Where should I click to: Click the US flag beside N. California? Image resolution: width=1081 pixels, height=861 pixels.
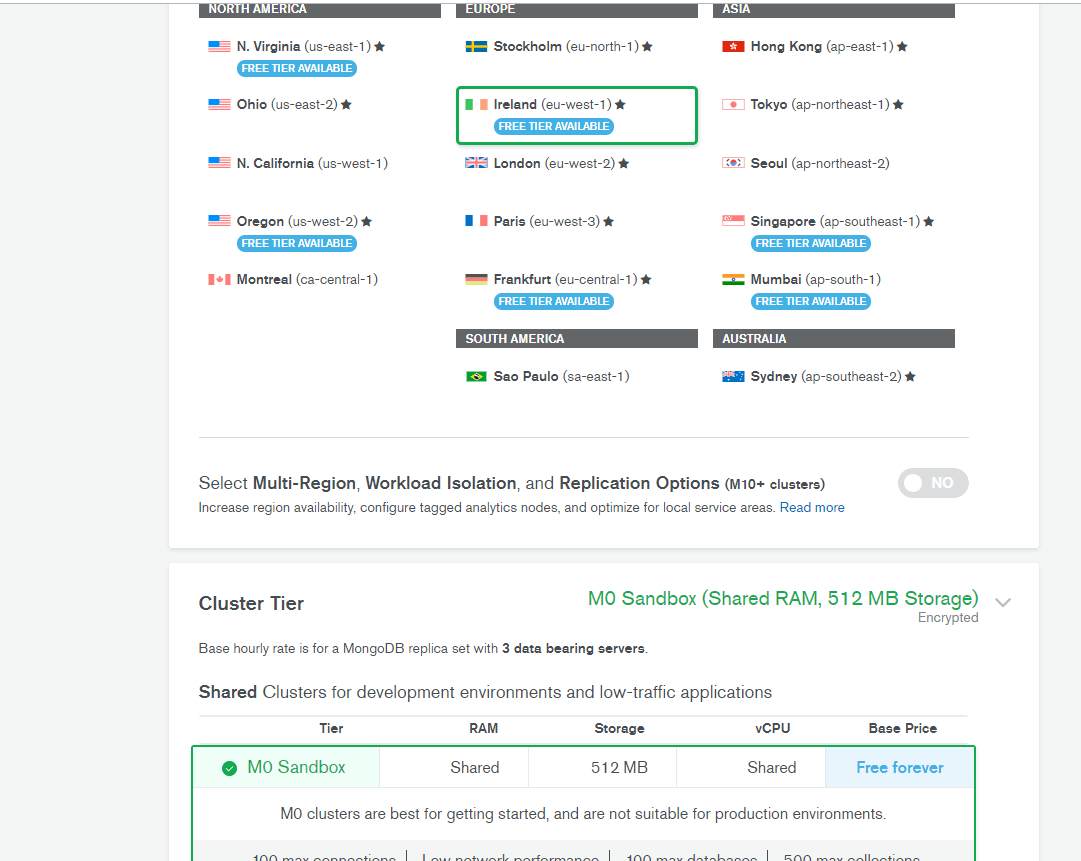[219, 163]
